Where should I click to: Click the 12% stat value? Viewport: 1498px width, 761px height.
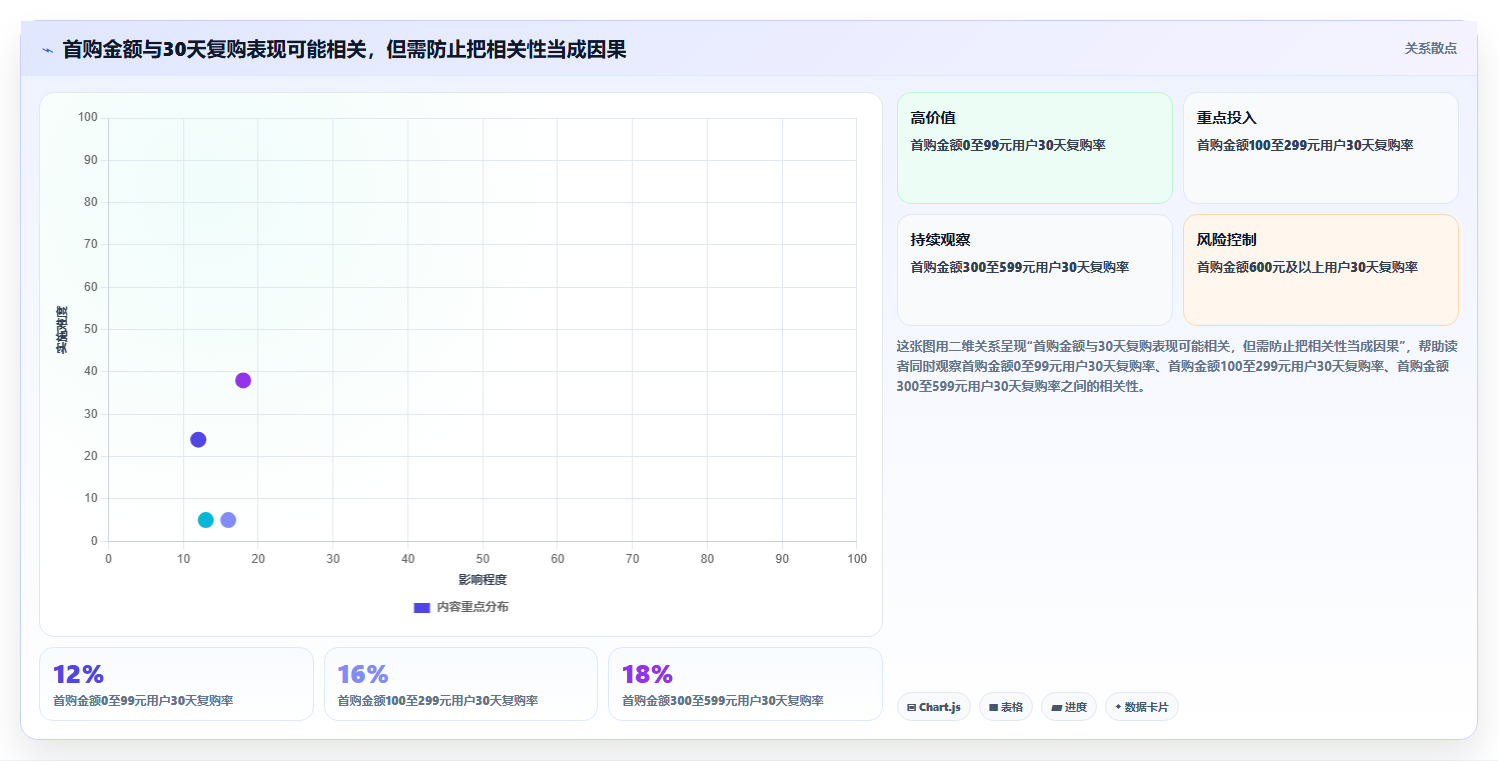pyautogui.click(x=78, y=674)
